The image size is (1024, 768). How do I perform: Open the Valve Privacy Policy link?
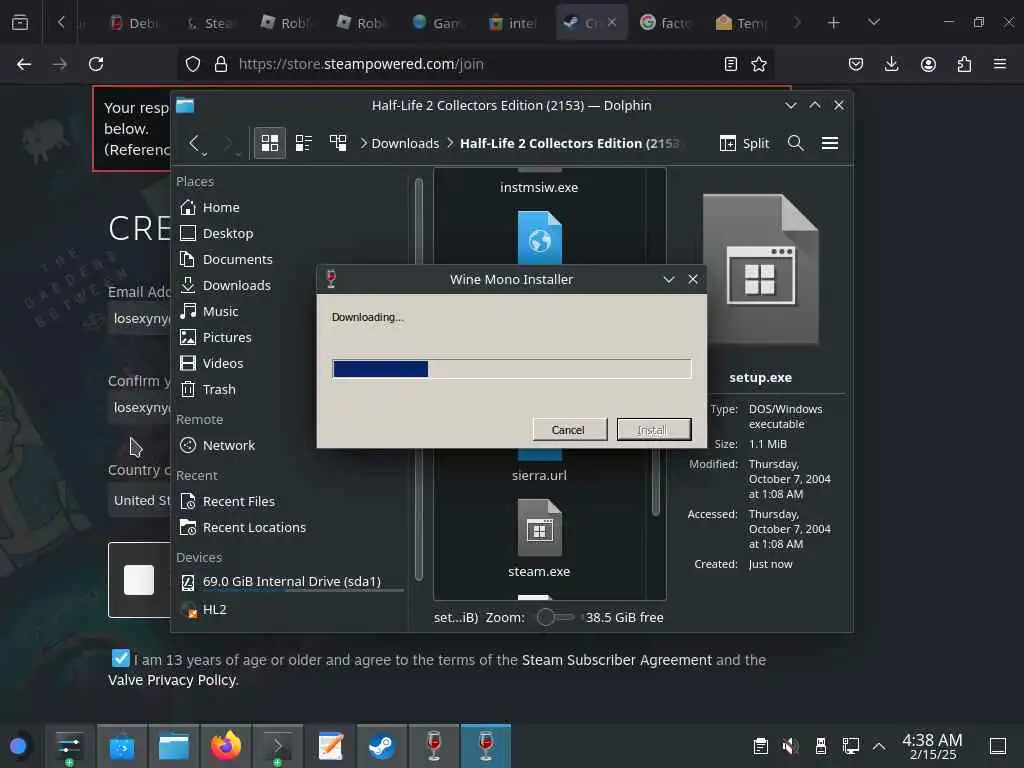coord(172,680)
